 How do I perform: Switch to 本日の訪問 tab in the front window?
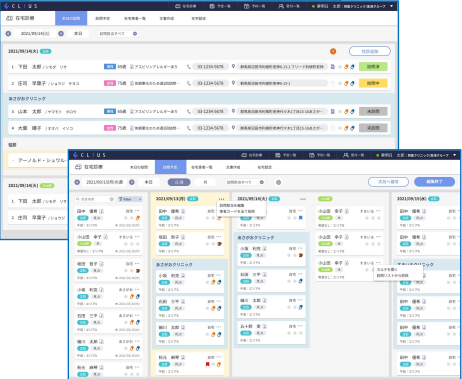[x=139, y=167]
